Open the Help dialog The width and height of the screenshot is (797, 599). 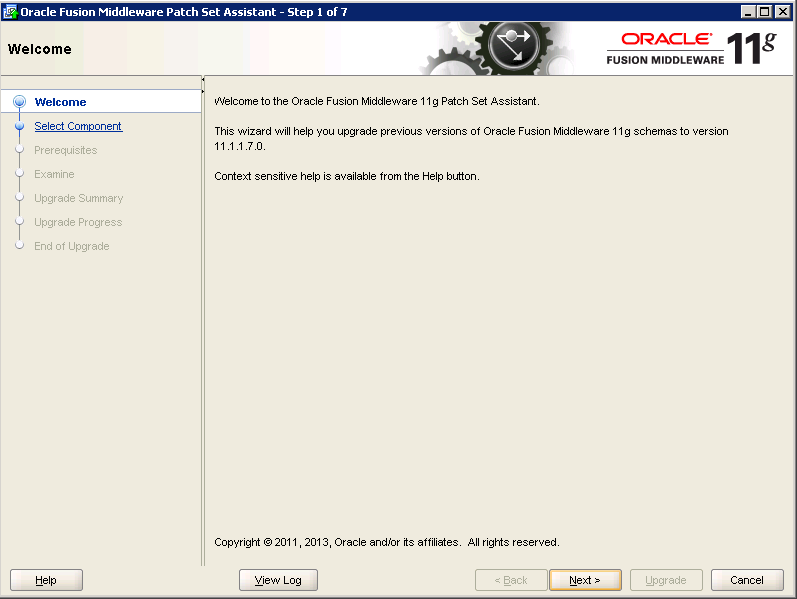(46, 580)
